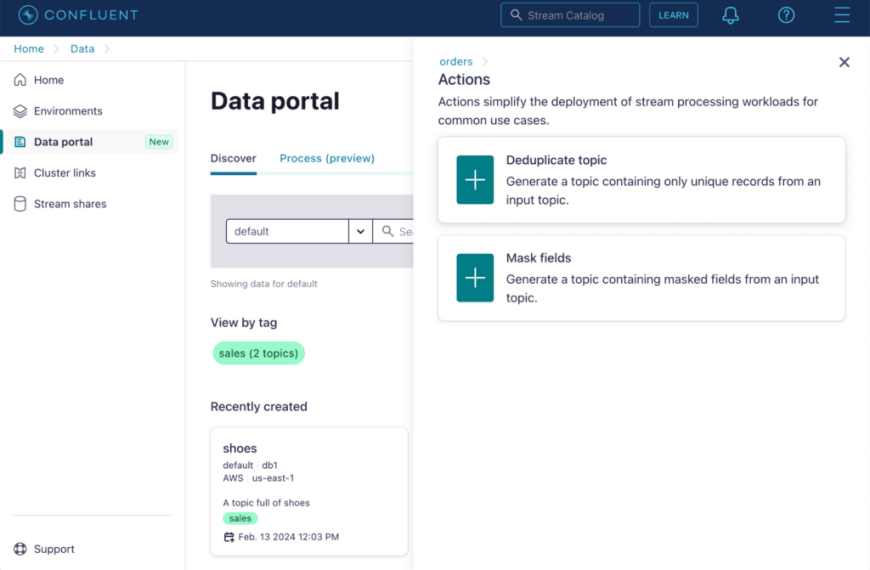Click the Confluent logo icon
Screen dimensions: 870x570
tap(28, 15)
